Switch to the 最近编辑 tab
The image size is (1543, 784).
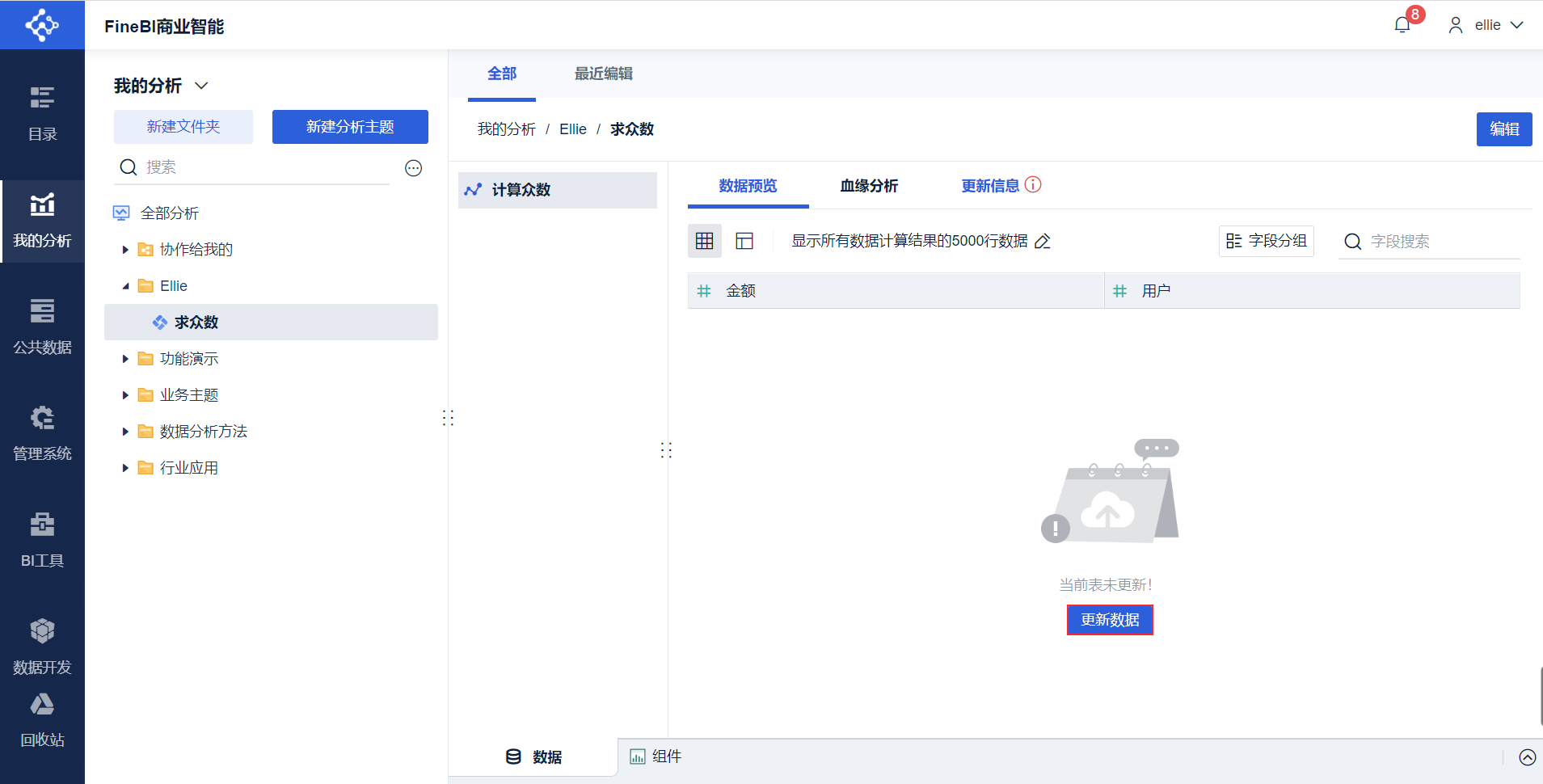tap(603, 74)
